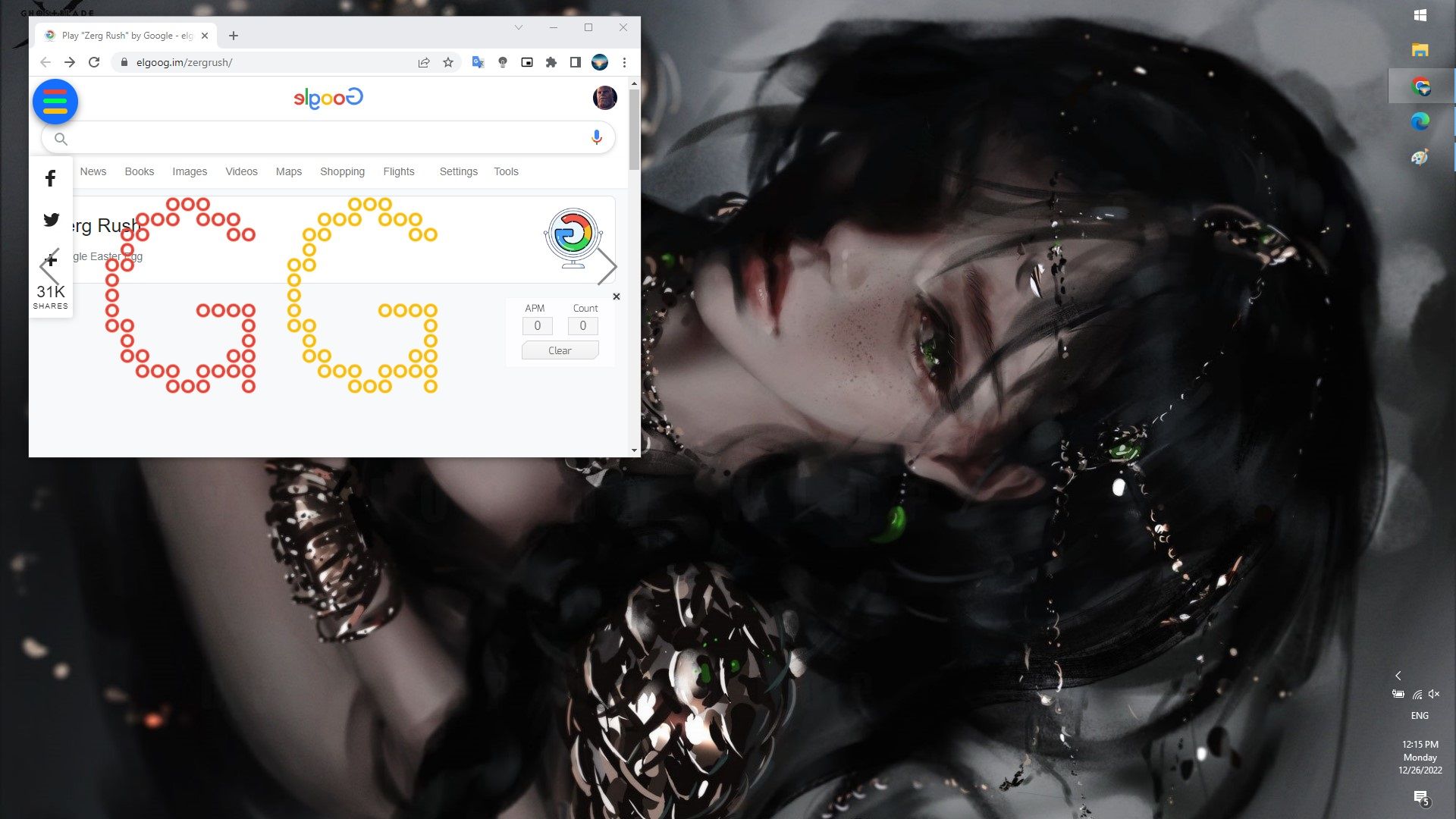The height and width of the screenshot is (819, 1456).
Task: Toggle browser bookmark star icon
Action: point(448,62)
